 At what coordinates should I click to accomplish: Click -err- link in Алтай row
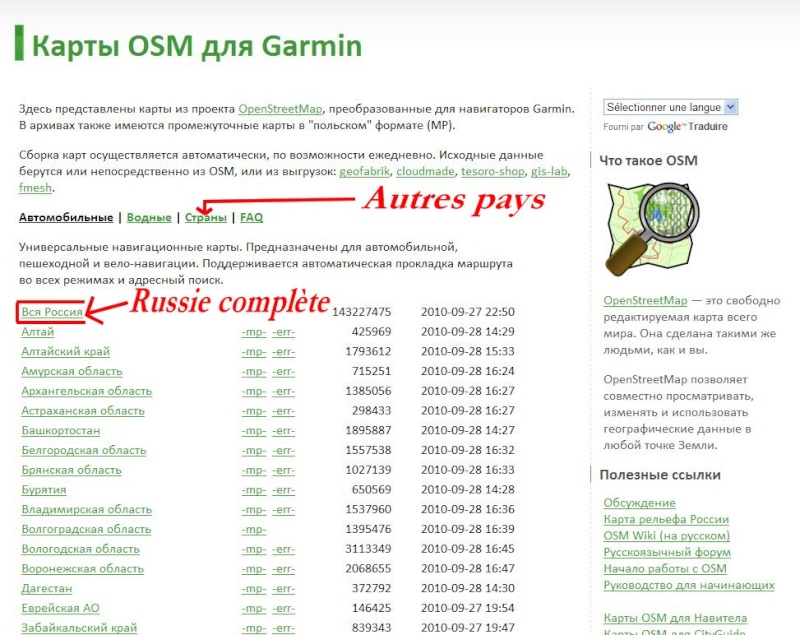click(x=283, y=333)
